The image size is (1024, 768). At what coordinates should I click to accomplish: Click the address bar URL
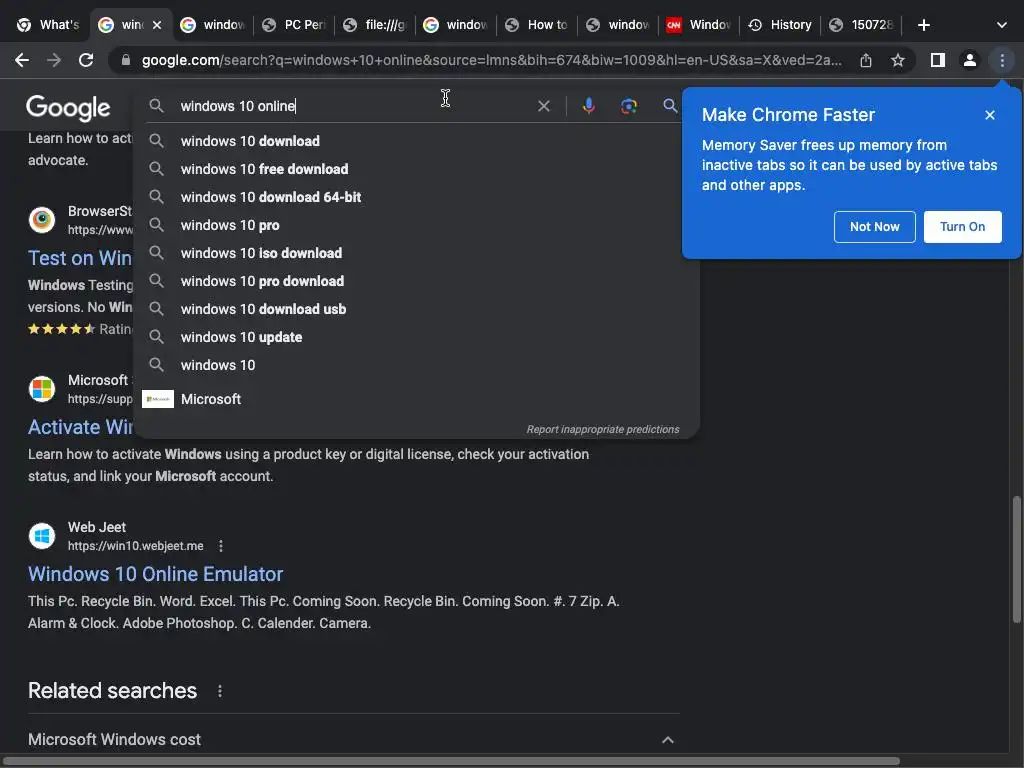click(491, 60)
